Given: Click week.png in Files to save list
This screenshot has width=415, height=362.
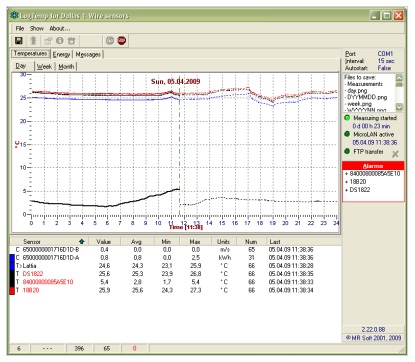Looking at the screenshot, I should [360, 104].
